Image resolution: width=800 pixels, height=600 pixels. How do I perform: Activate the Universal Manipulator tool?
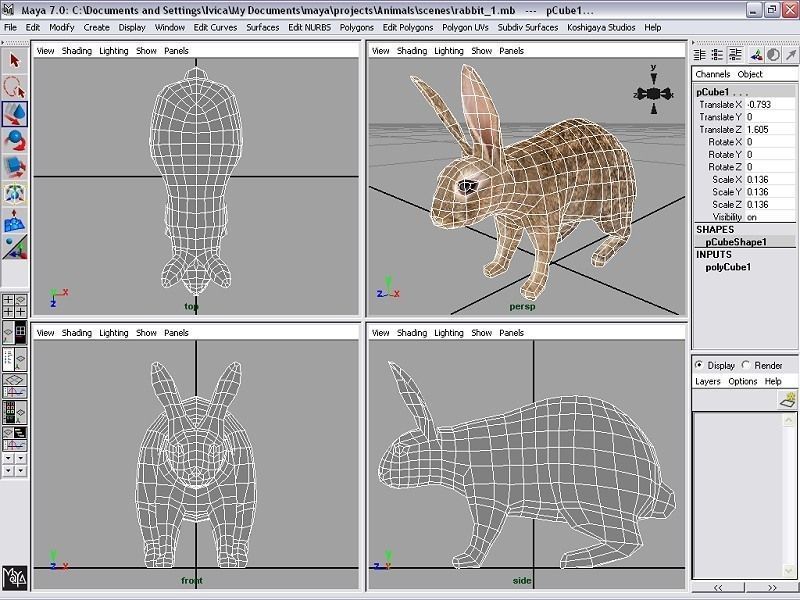pos(14,193)
